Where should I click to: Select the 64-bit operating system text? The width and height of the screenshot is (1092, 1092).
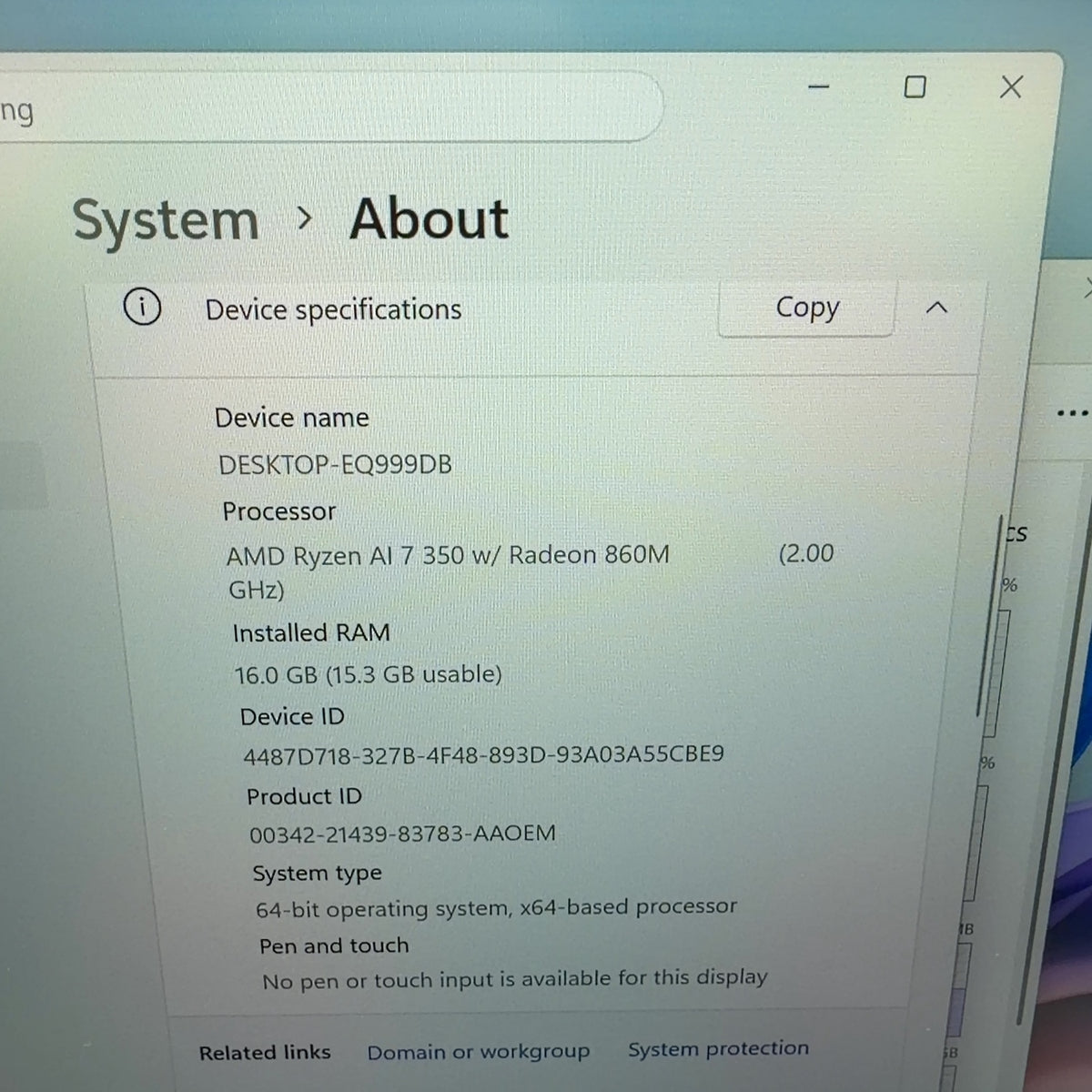click(496, 907)
